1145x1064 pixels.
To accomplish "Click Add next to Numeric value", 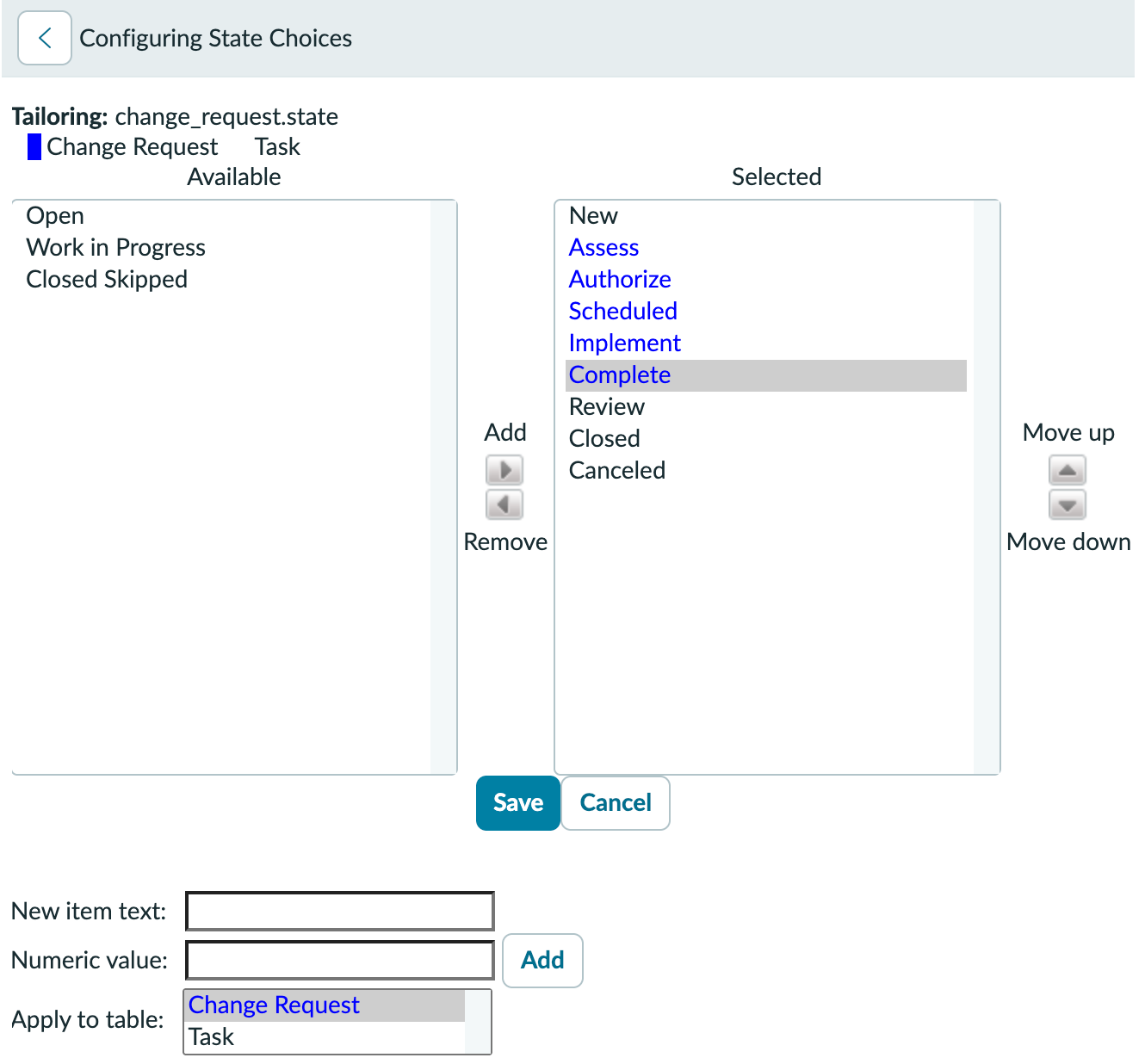I will pos(542,961).
